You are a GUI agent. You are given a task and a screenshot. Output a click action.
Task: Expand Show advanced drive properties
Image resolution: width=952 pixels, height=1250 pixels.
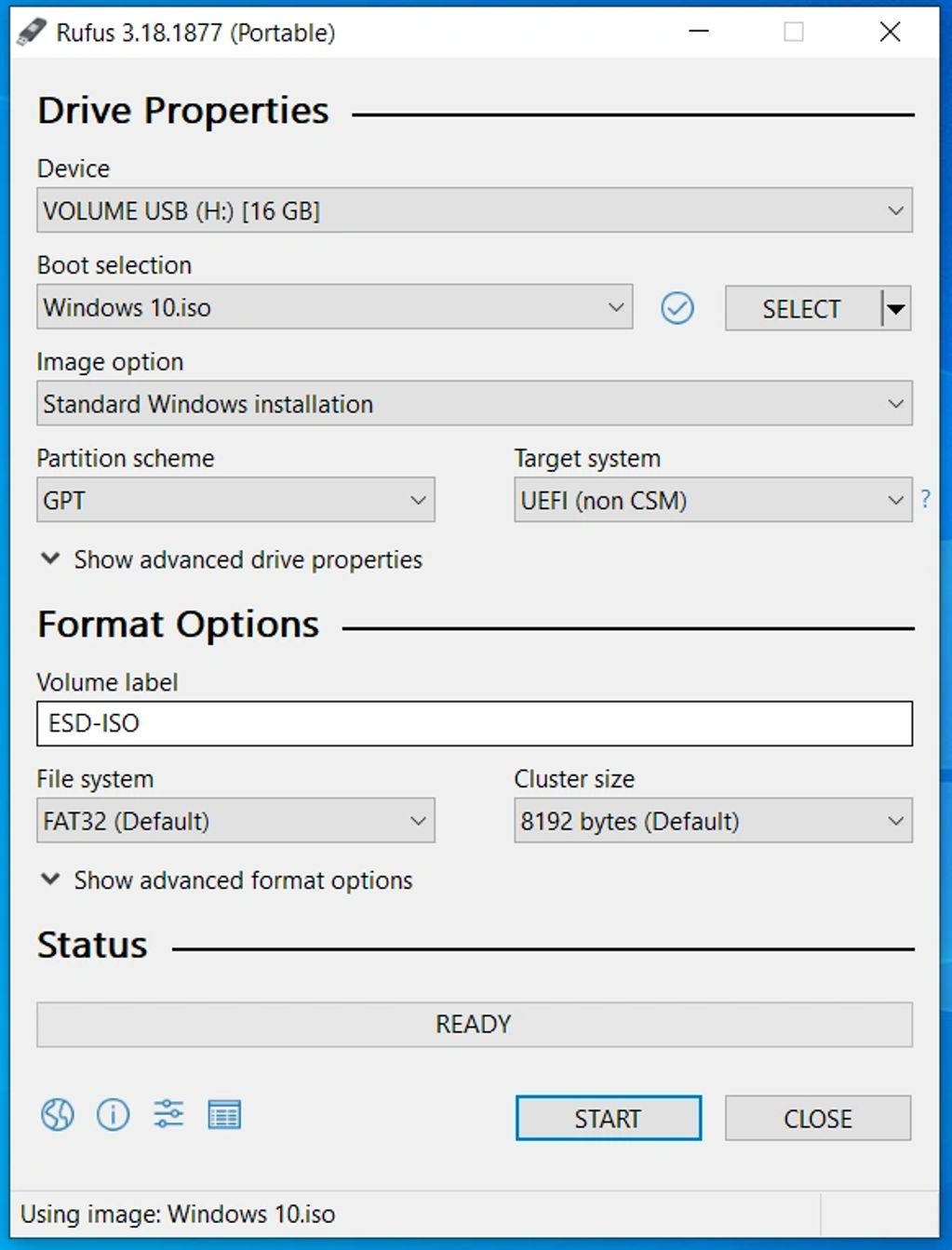[231, 559]
